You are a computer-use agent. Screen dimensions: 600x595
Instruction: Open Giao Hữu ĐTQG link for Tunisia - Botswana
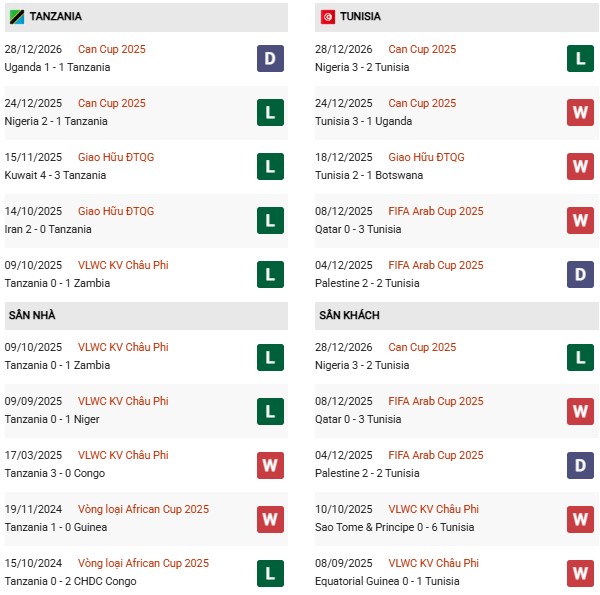(426, 157)
